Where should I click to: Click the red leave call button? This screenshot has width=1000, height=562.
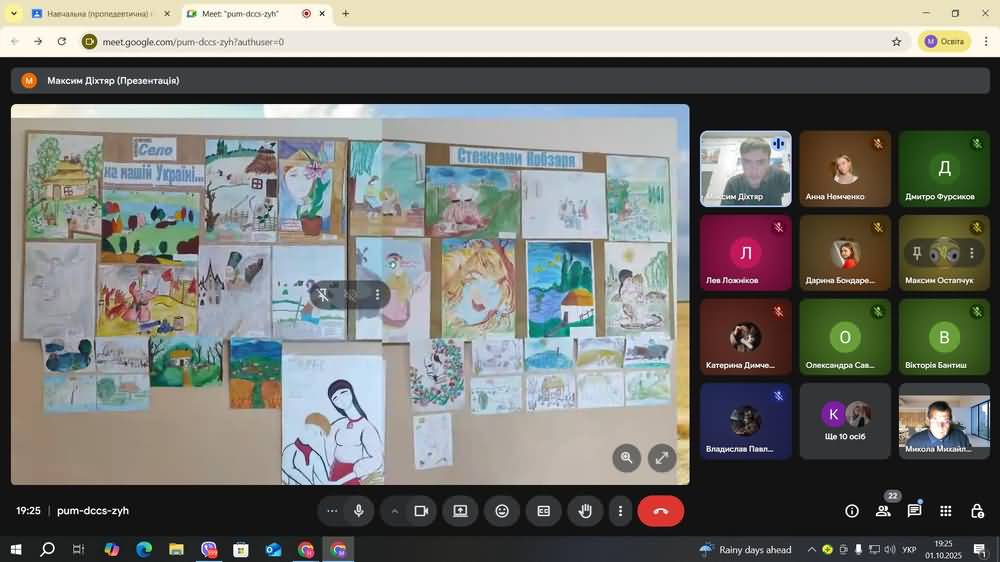click(660, 511)
